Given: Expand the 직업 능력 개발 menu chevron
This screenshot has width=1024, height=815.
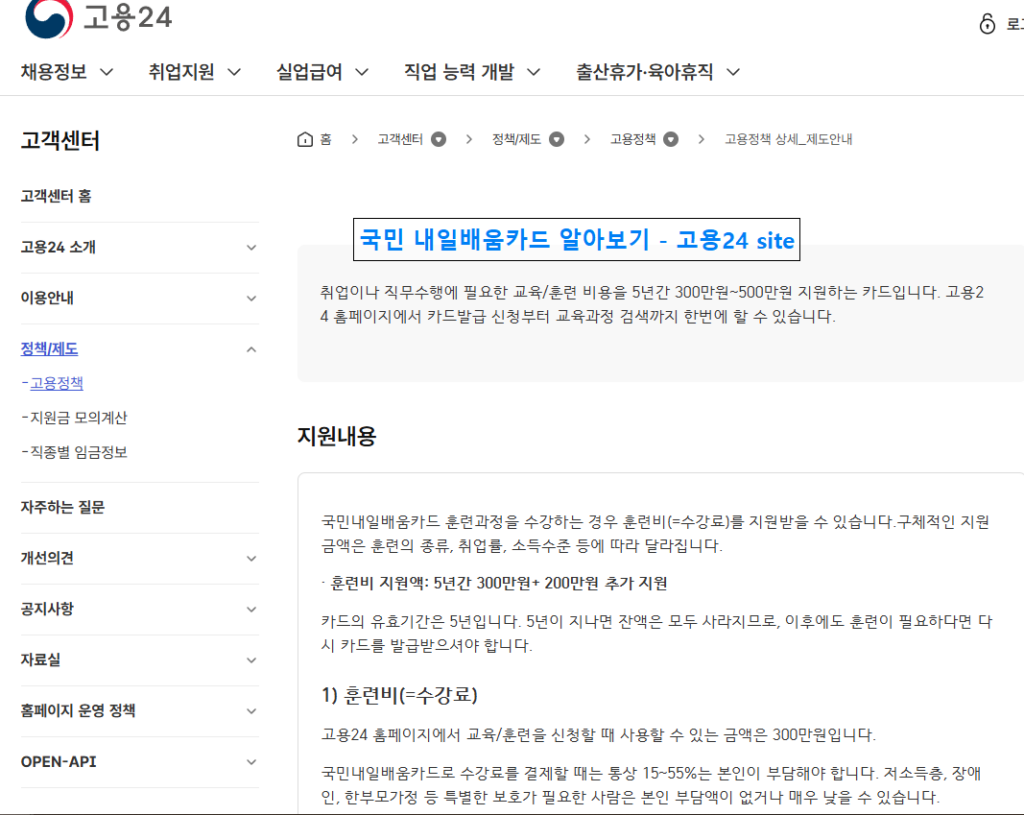Looking at the screenshot, I should coord(534,72).
